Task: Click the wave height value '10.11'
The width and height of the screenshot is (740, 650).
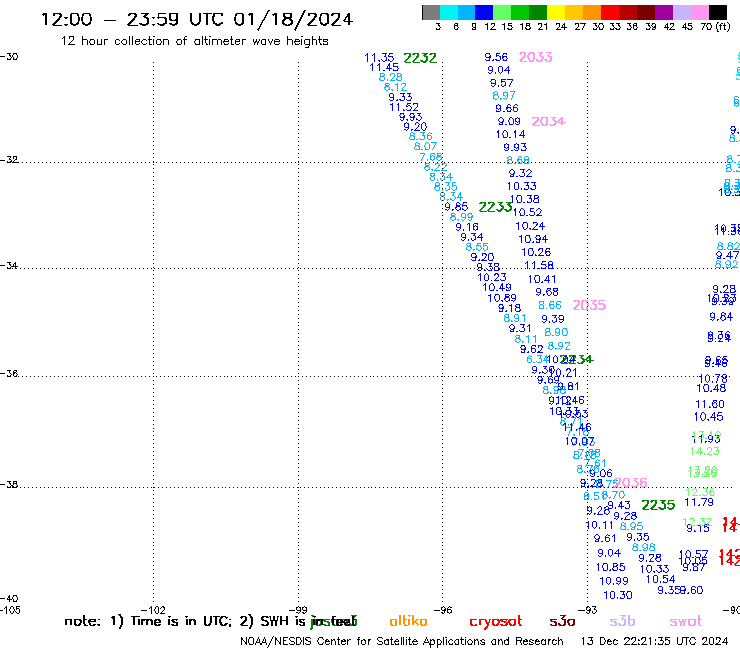Action: tap(600, 525)
